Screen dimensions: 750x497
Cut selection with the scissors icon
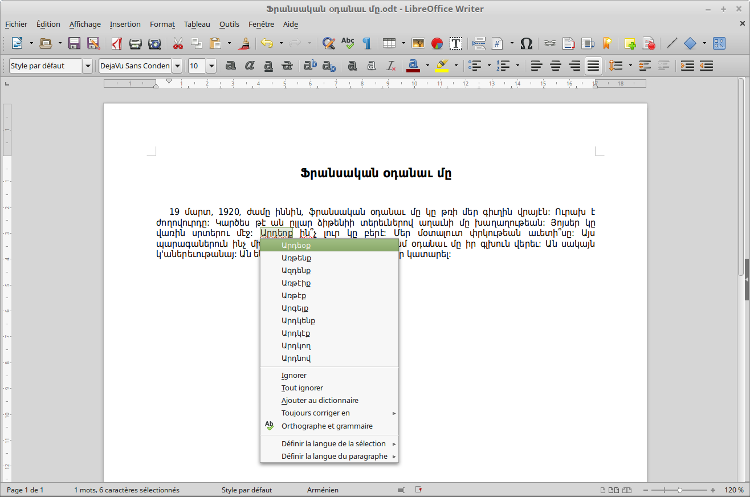click(177, 44)
